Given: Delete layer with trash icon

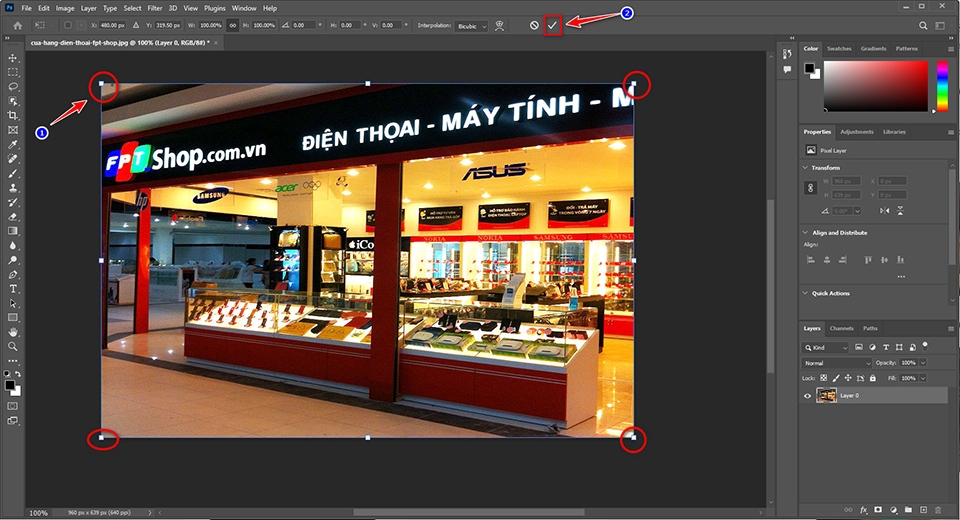Looking at the screenshot, I should click(x=938, y=510).
